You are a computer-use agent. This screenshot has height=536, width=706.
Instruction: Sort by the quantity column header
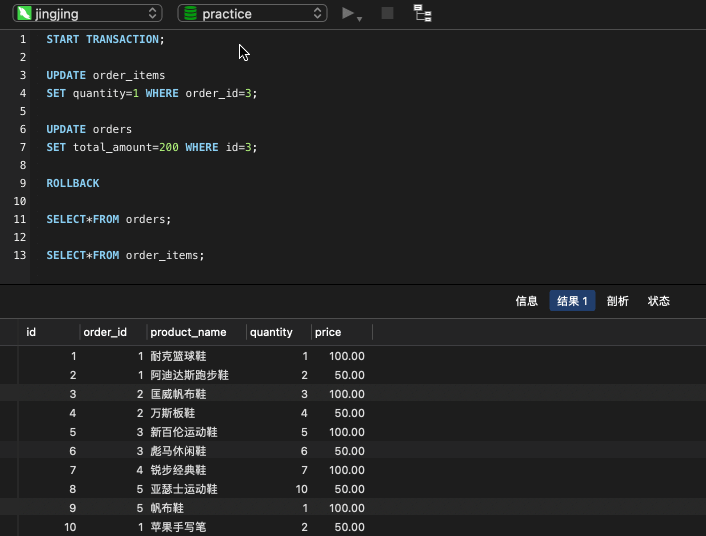[279, 332]
